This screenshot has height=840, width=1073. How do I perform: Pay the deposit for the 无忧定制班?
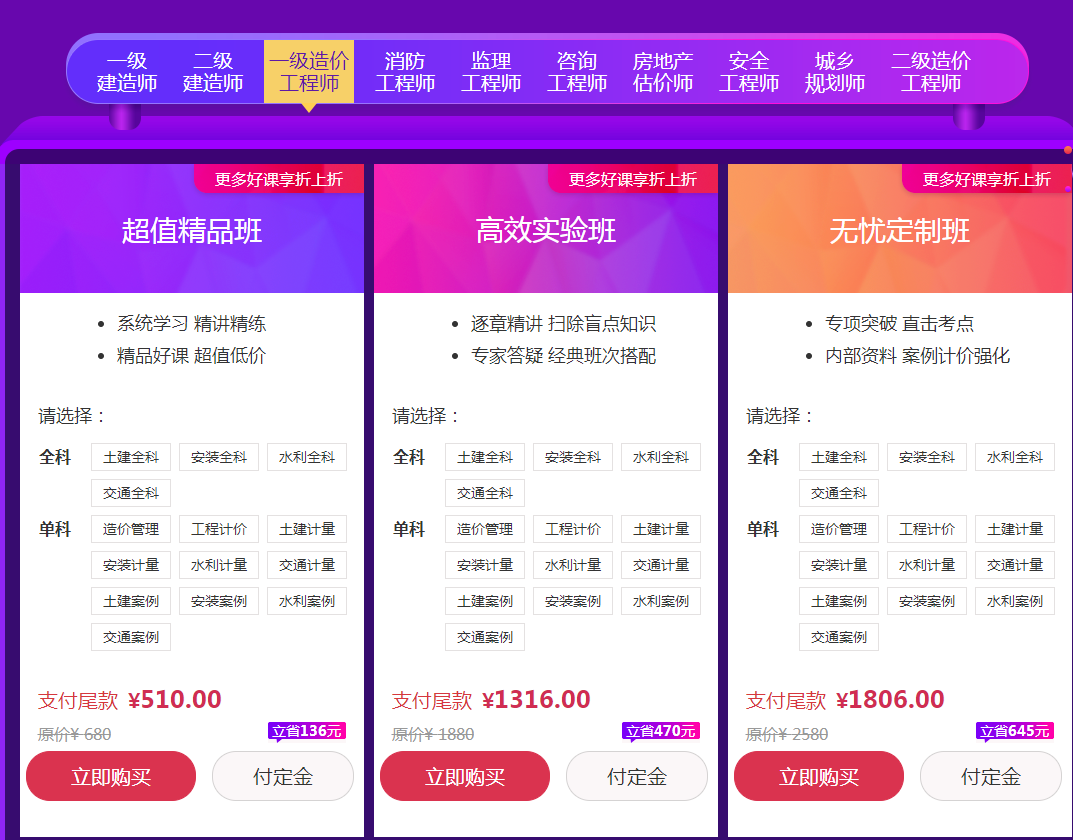(x=991, y=776)
